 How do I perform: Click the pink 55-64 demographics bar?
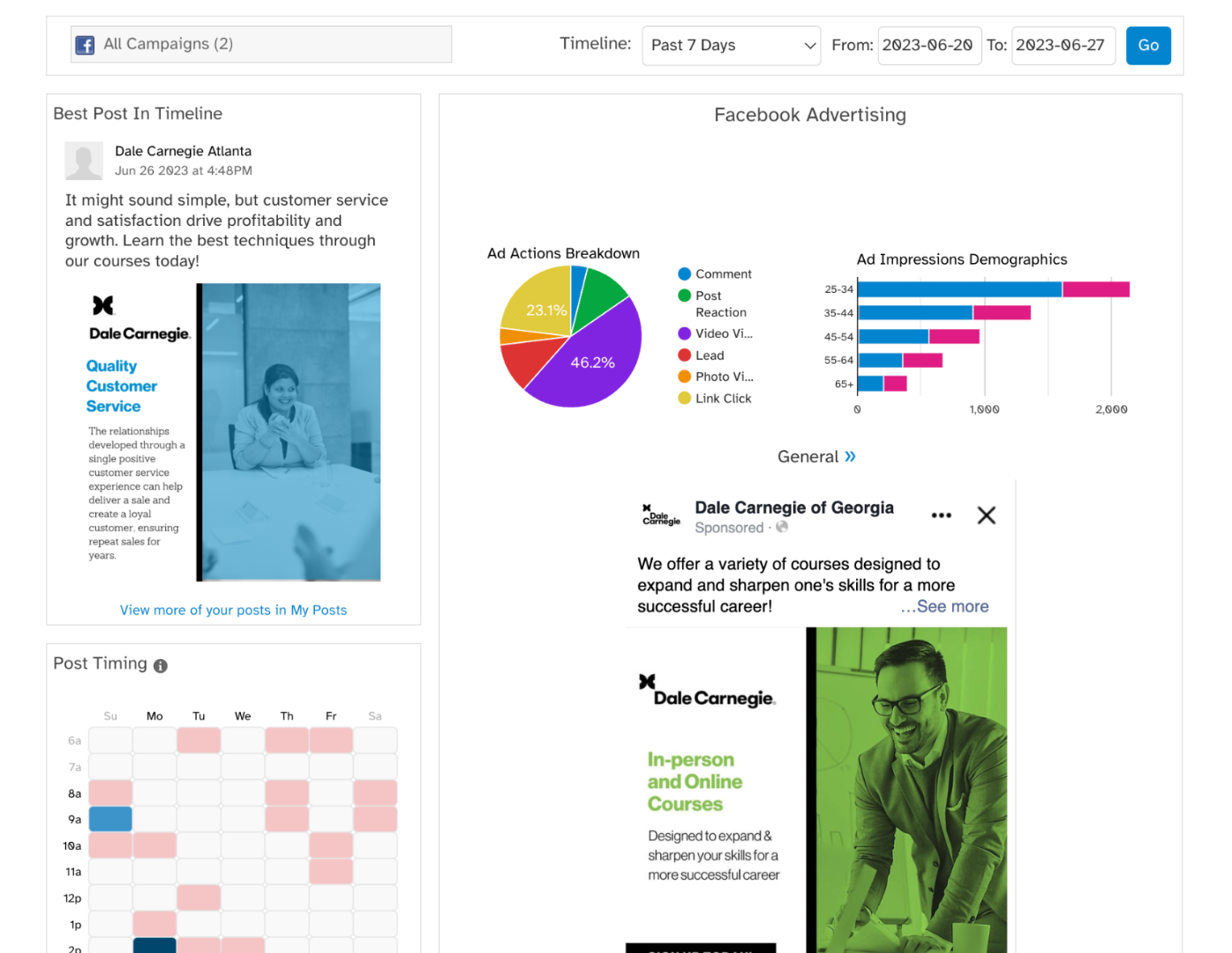[x=923, y=360]
